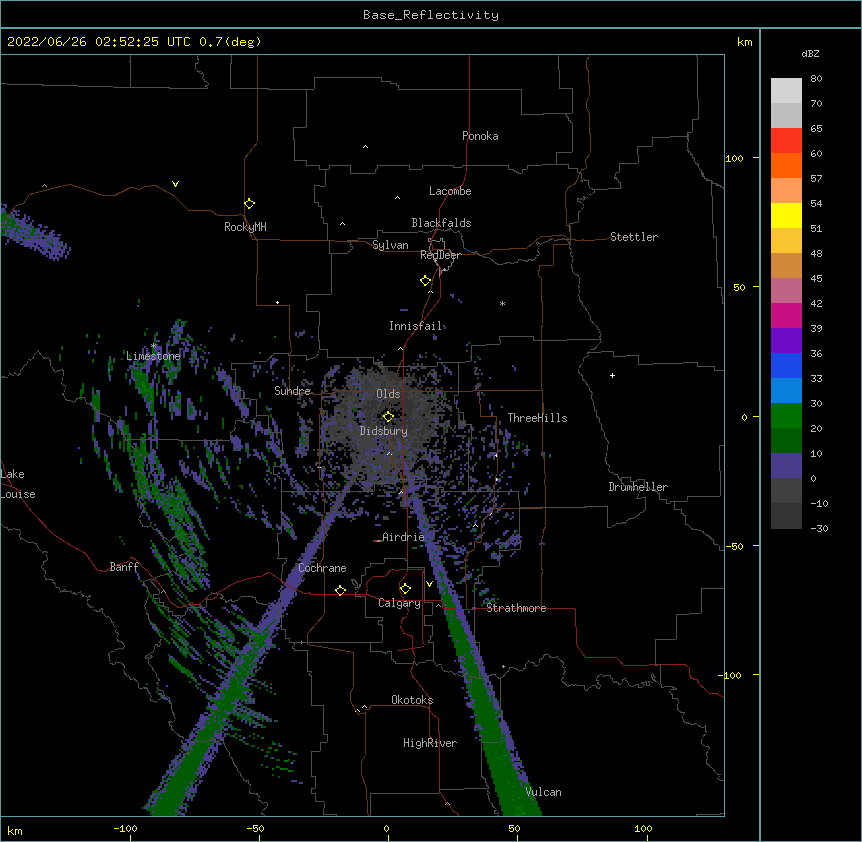Screen dimensions: 862x842
Task: Click the 100 tick label on right axis
Action: [x=734, y=159]
